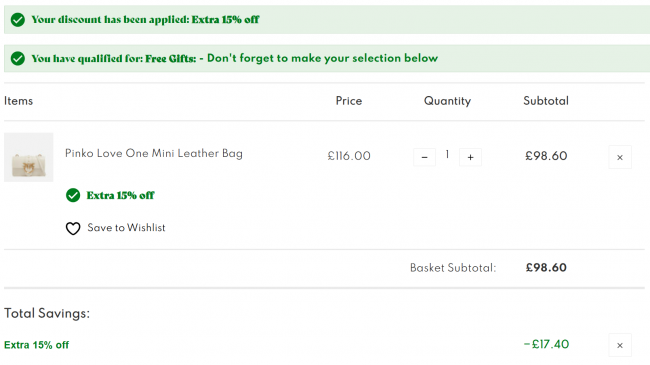Click the Save to Wishlist text
Viewport: 650px width, 365px height.
(126, 228)
